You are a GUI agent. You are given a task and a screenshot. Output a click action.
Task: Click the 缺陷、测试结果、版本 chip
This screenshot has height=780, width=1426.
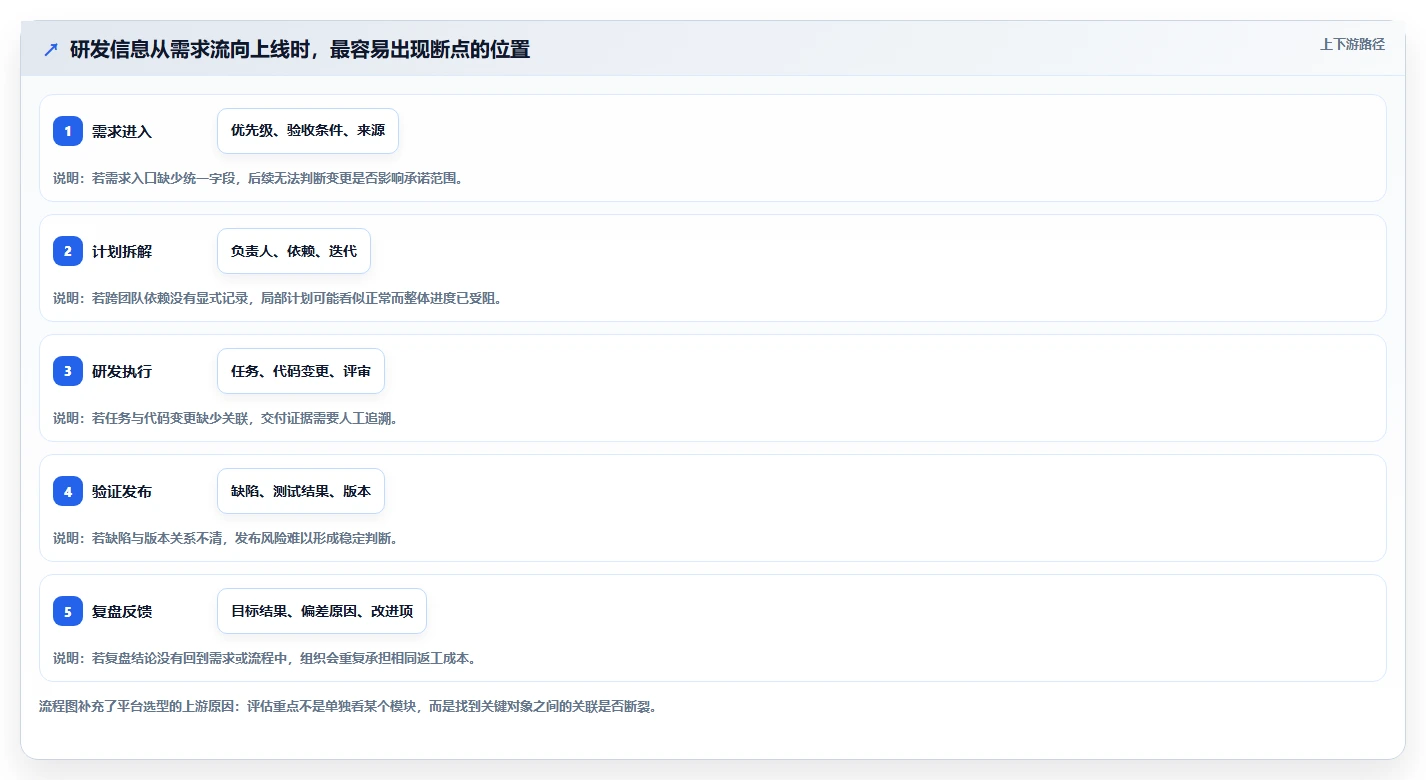(301, 491)
